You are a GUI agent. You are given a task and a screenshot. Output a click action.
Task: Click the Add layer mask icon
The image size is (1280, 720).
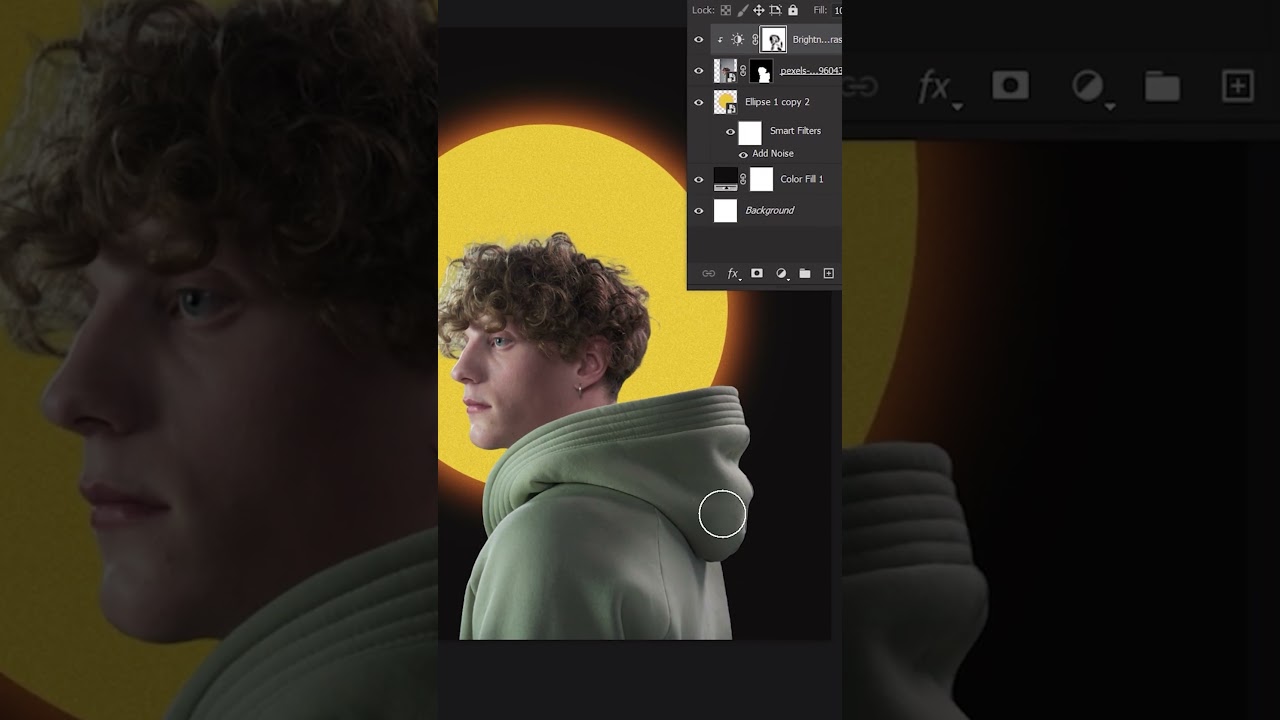(x=757, y=273)
